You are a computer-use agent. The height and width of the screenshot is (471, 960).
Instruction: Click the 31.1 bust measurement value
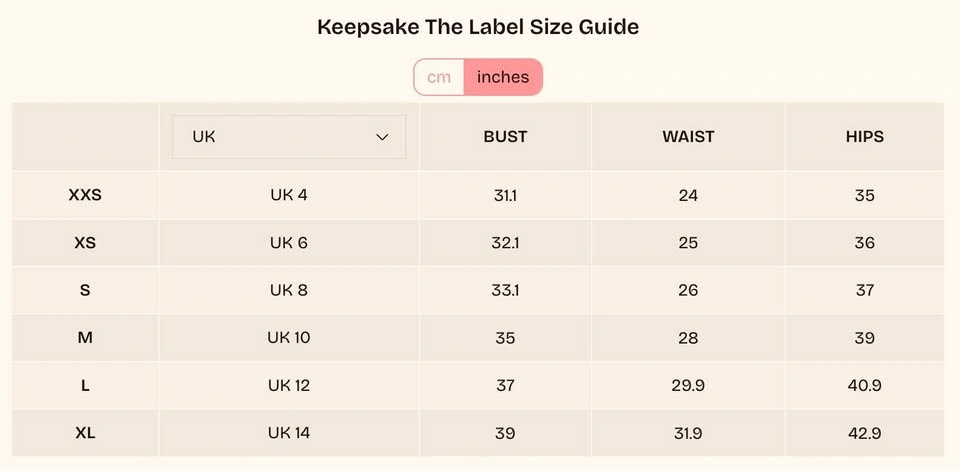tap(505, 195)
